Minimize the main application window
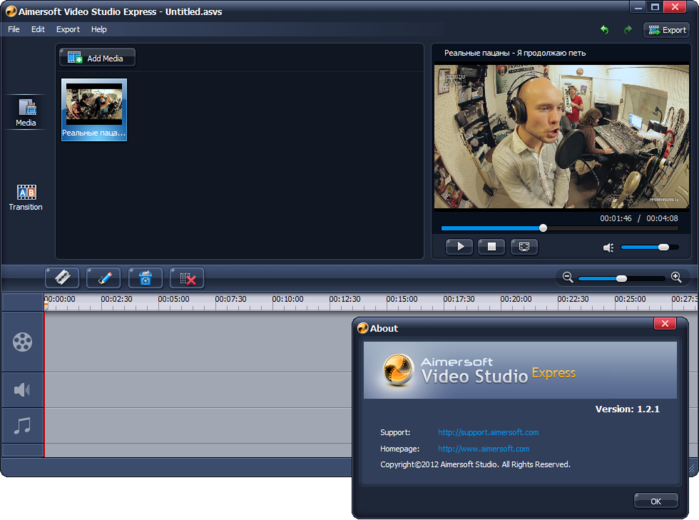Screen dimensions: 699x520 point(638,7)
